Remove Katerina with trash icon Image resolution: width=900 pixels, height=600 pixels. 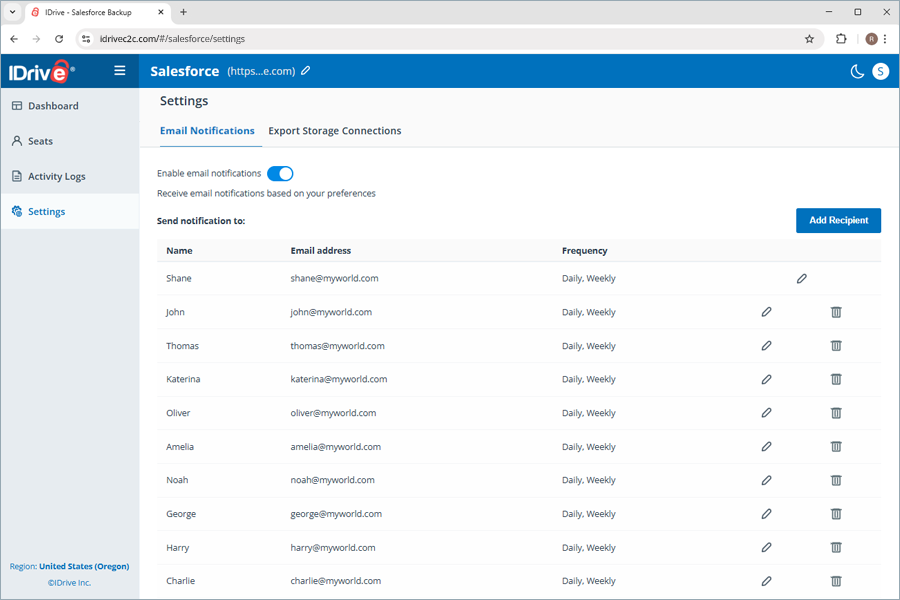(x=836, y=379)
